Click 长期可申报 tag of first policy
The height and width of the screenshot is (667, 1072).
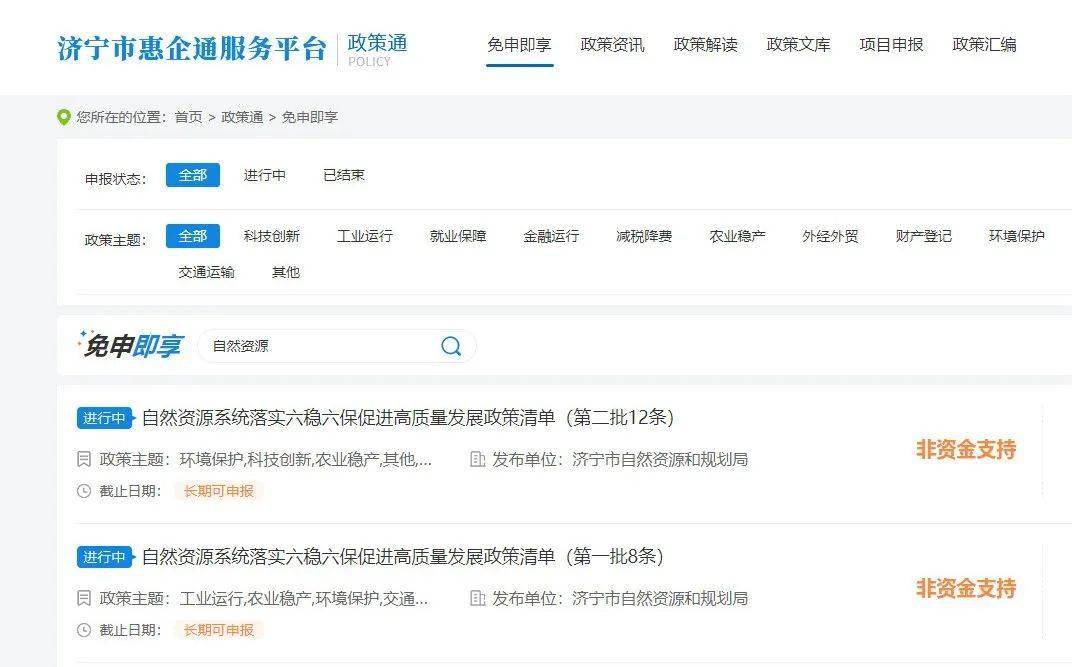[219, 491]
